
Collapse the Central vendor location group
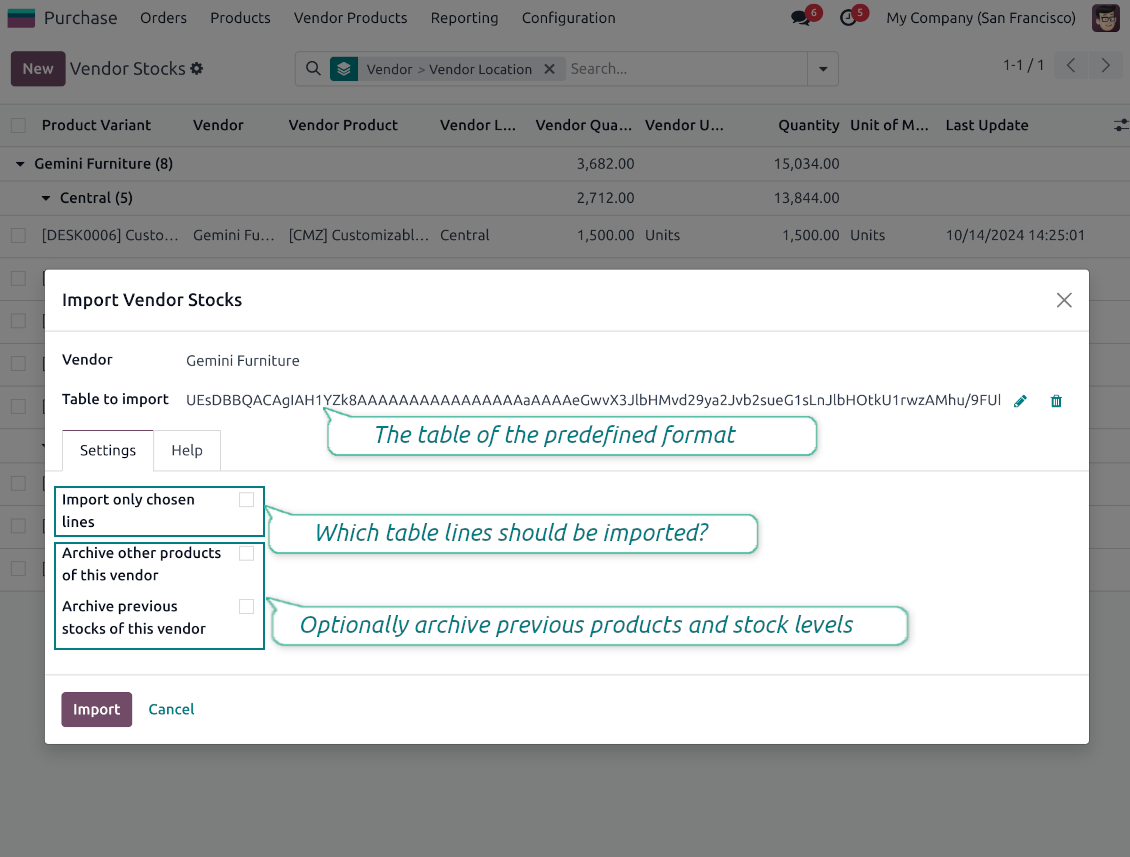pyautogui.click(x=47, y=197)
